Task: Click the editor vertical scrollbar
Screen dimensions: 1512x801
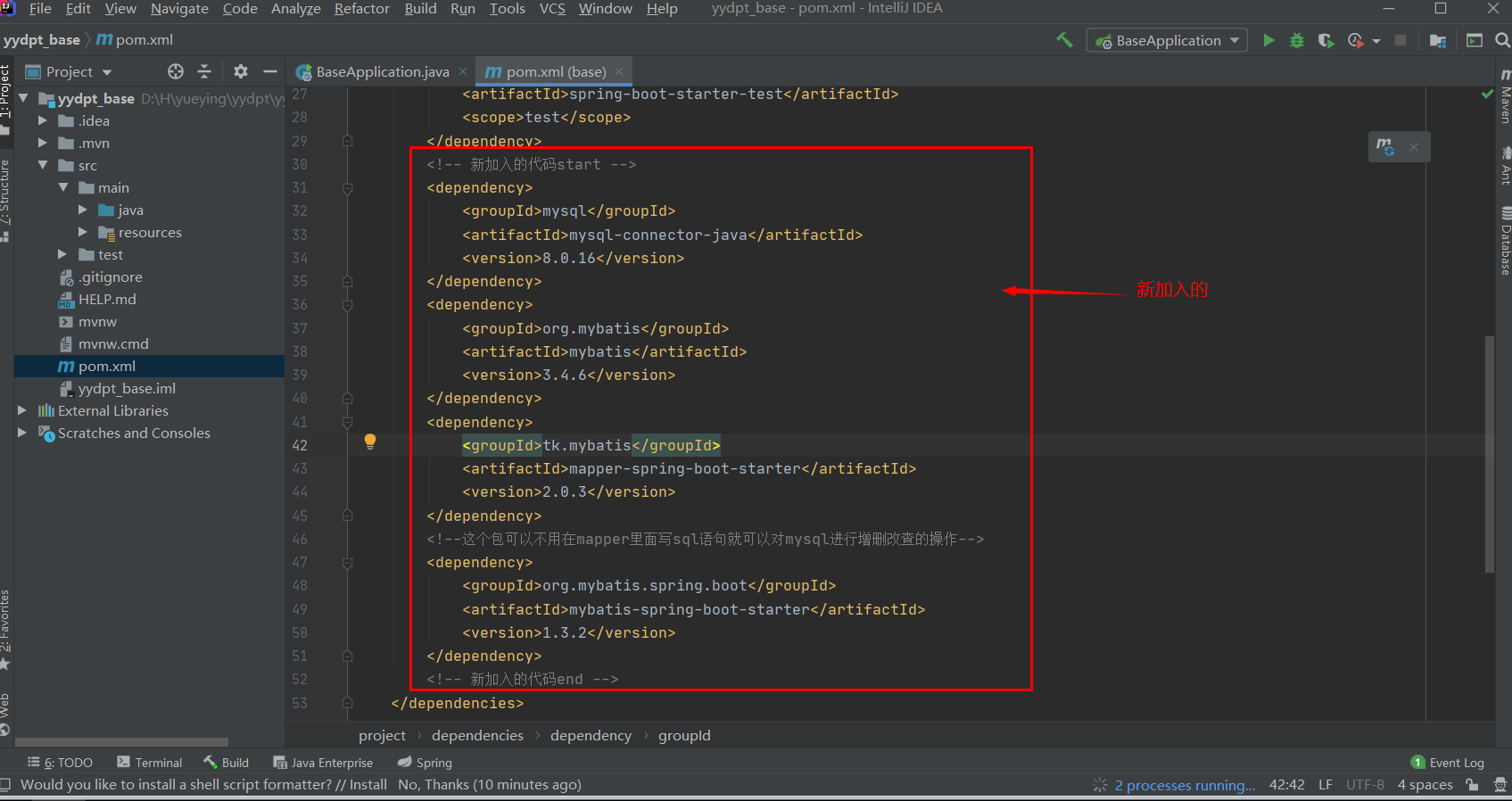Action: pos(1489,454)
